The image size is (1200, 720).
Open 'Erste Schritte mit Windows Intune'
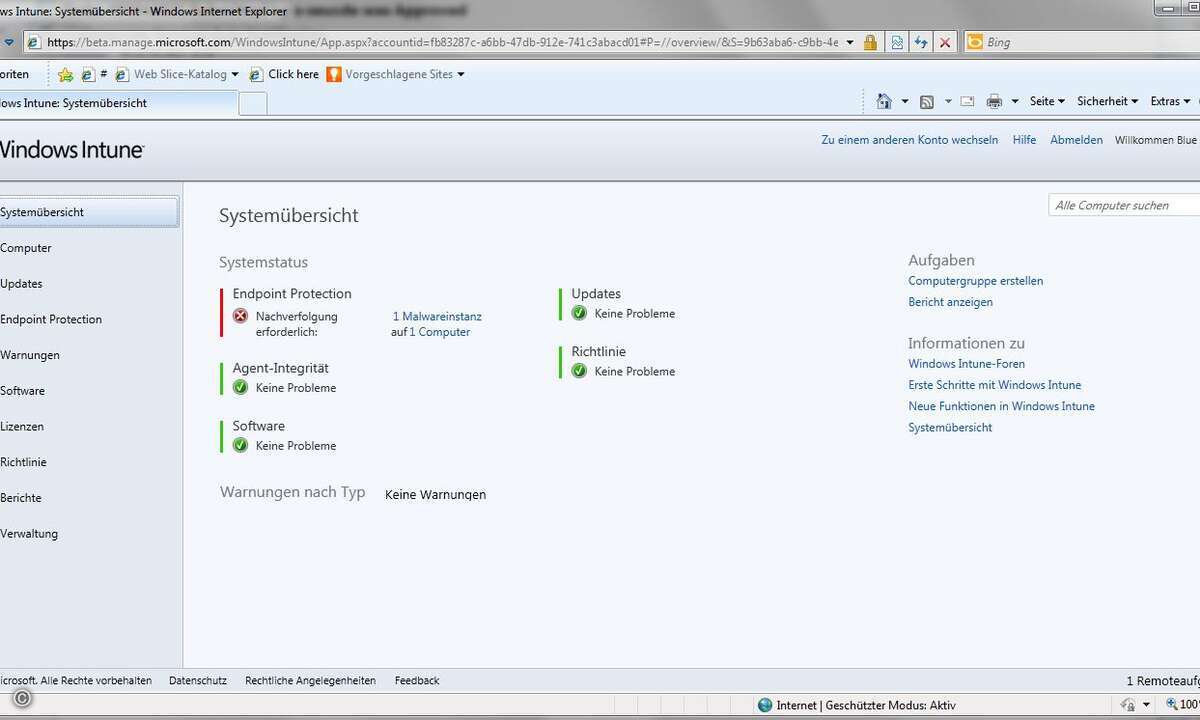[x=994, y=385]
